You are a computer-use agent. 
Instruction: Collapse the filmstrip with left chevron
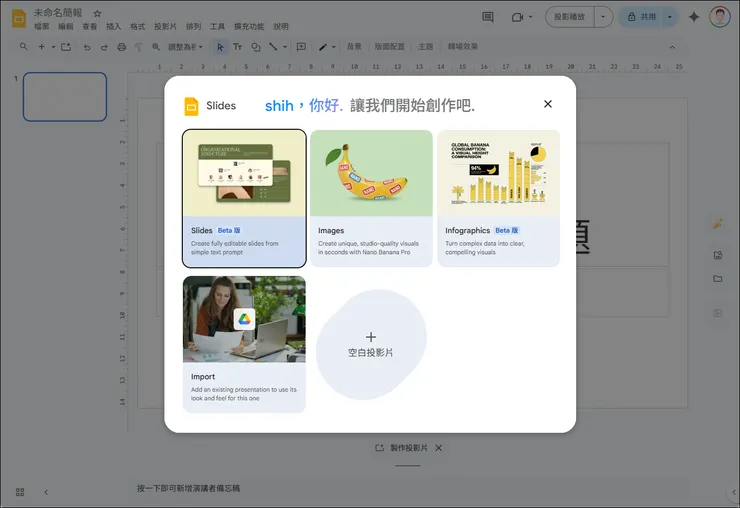click(46, 492)
